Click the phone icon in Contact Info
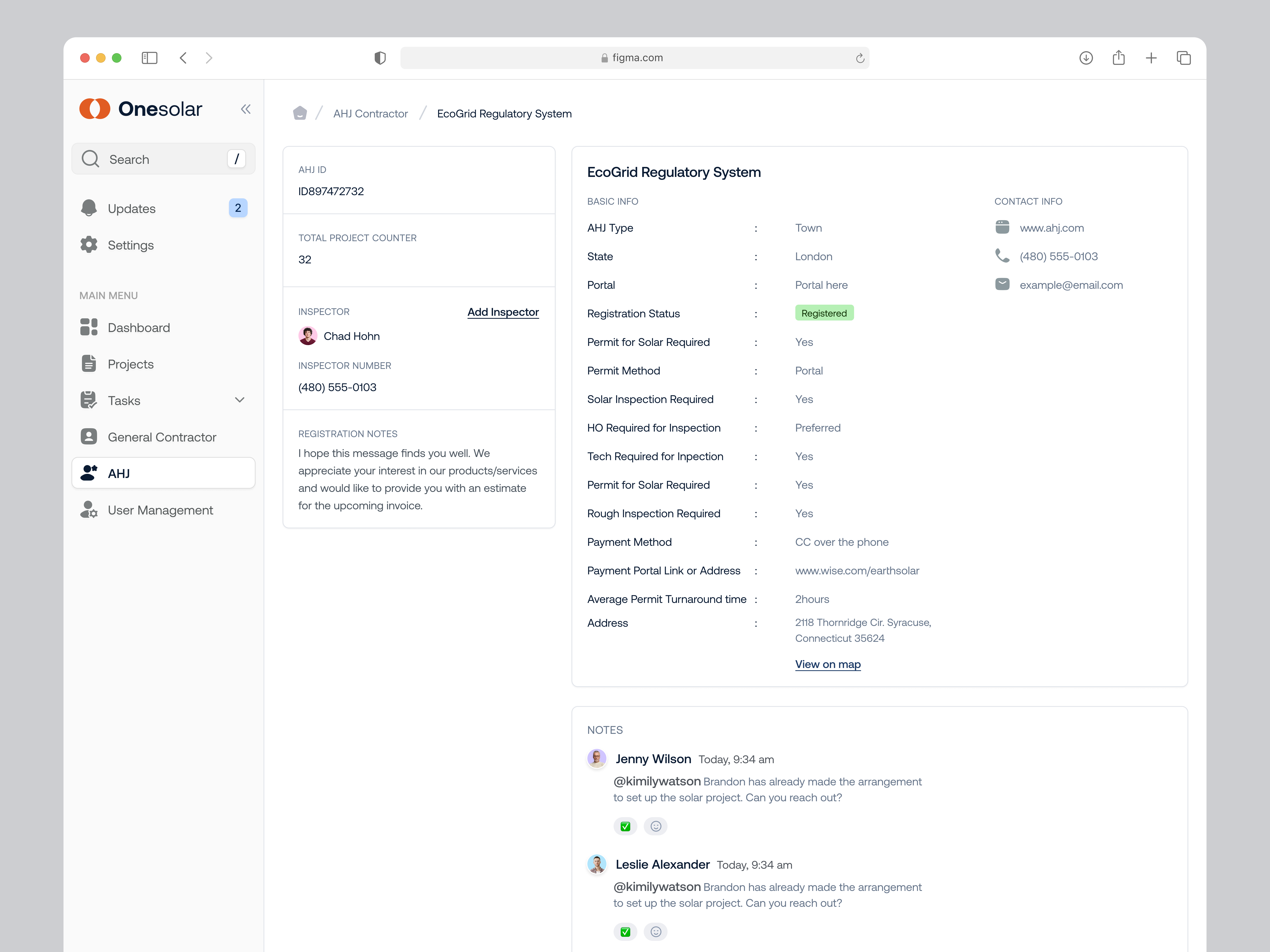 [1003, 256]
